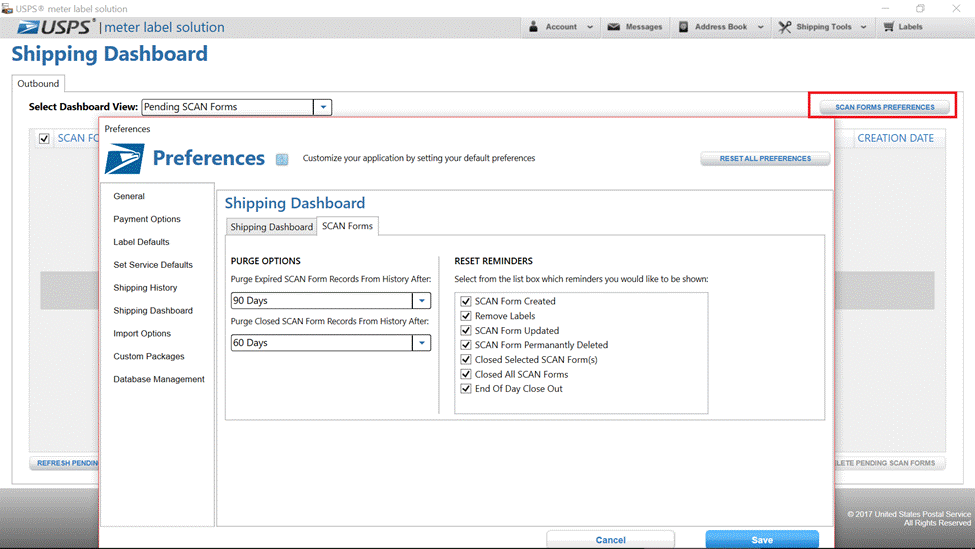Toggle Closed Selected SCAN Form(s) checkbox
Viewport: 975px width, 549px height.
pyautogui.click(x=466, y=359)
